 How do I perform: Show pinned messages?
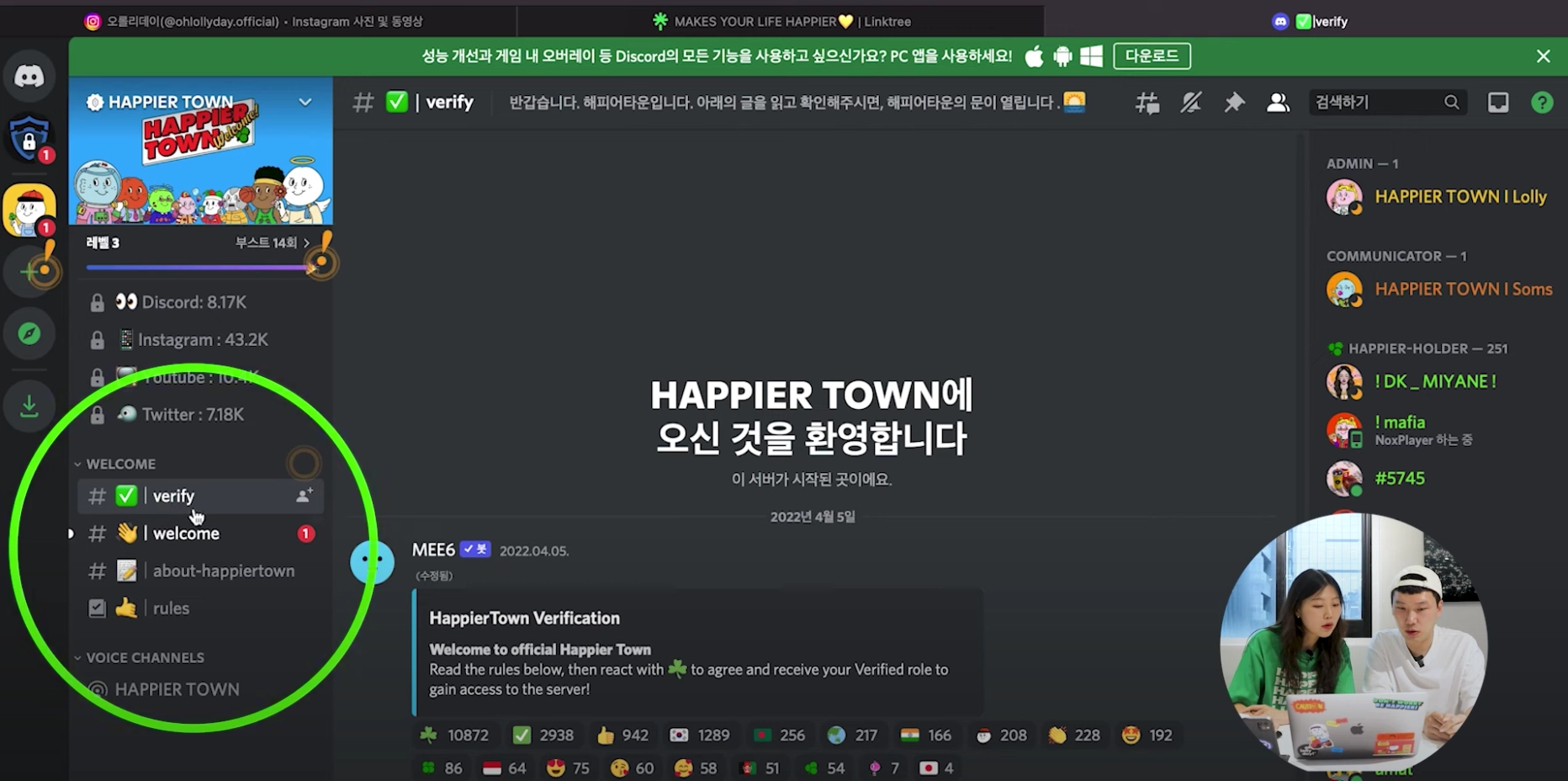pyautogui.click(x=1234, y=103)
